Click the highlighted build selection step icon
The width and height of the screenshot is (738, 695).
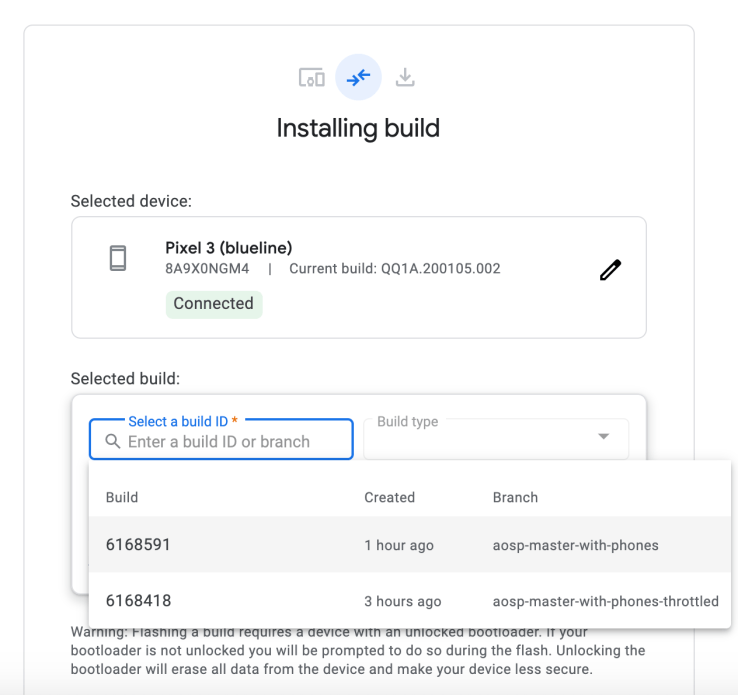[x=358, y=78]
